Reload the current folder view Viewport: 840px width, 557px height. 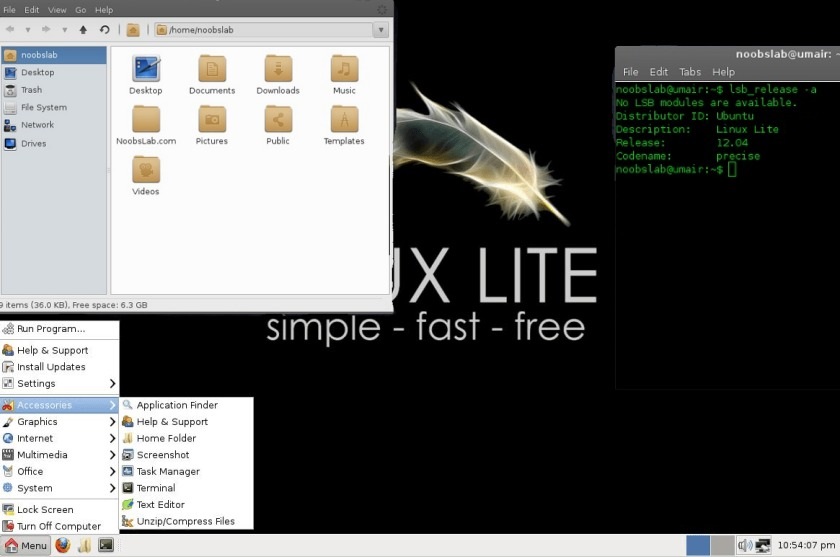[x=104, y=29]
